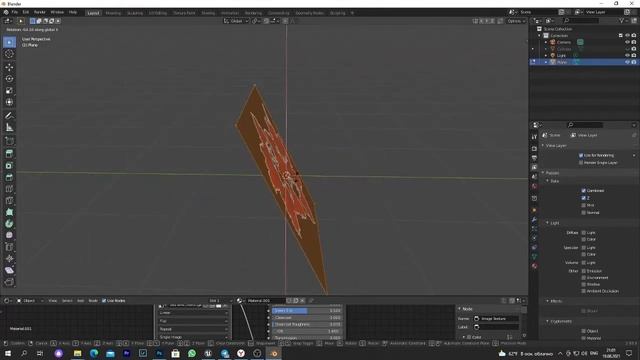Open the Object mode dropdown in node editor
640x360 pixels.
point(30,301)
